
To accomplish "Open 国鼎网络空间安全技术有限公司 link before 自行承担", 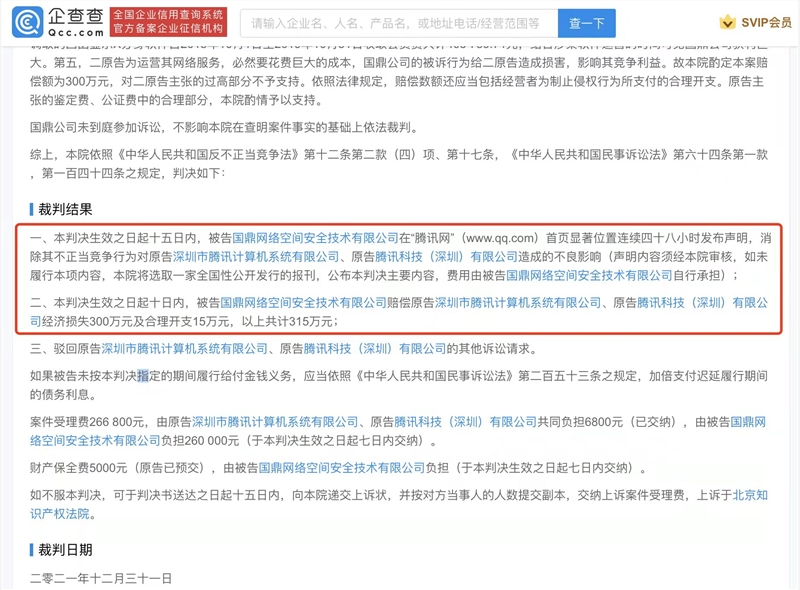I will coord(589,275).
